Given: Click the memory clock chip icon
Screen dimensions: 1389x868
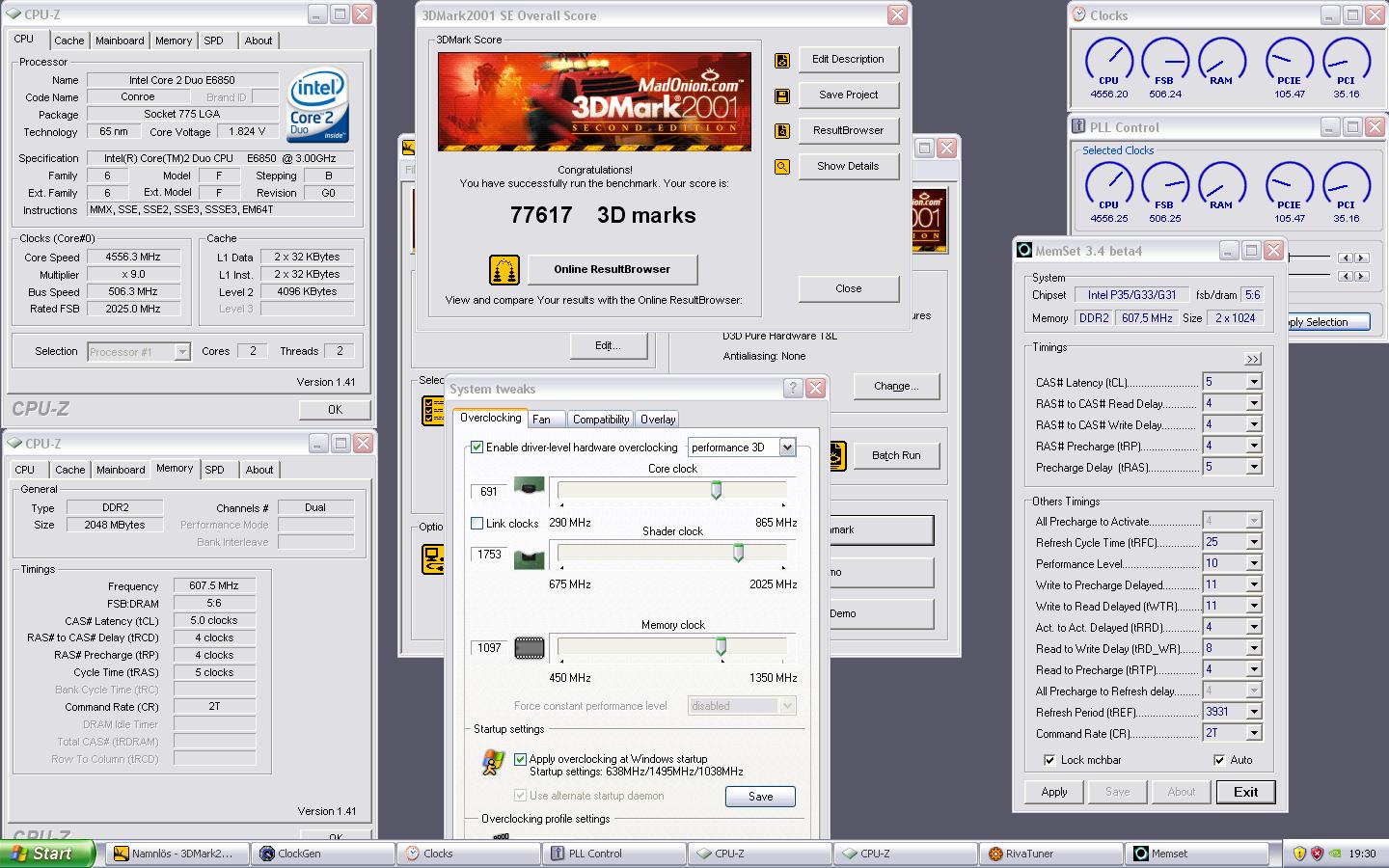Looking at the screenshot, I should 529,648.
